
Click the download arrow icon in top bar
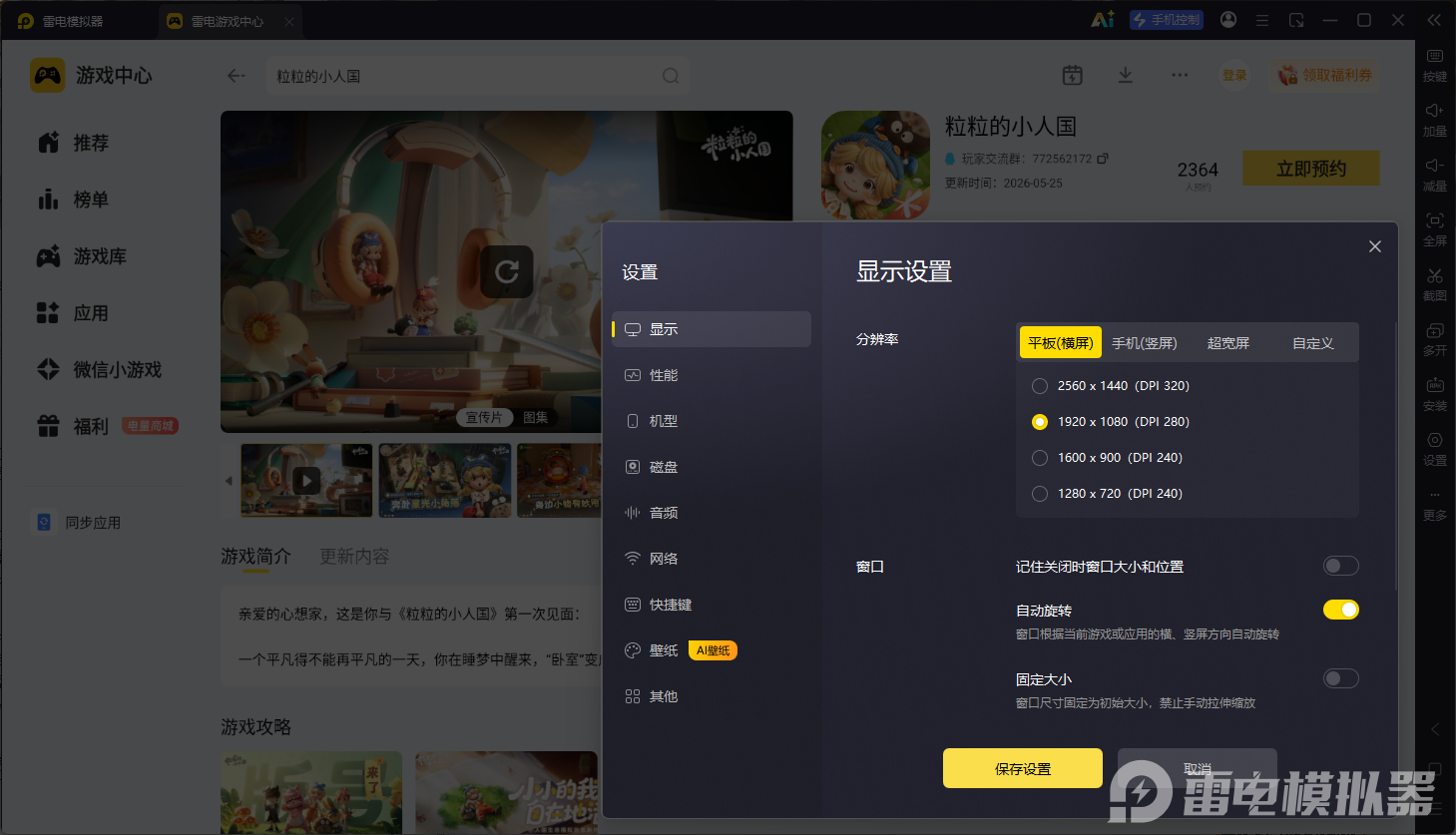(x=1125, y=75)
